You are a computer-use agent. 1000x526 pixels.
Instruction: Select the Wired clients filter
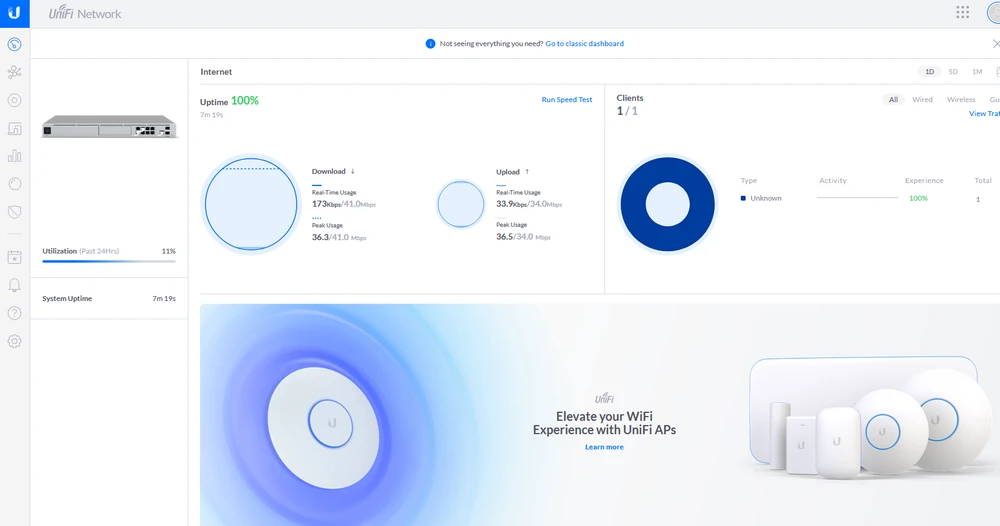pyautogui.click(x=922, y=99)
